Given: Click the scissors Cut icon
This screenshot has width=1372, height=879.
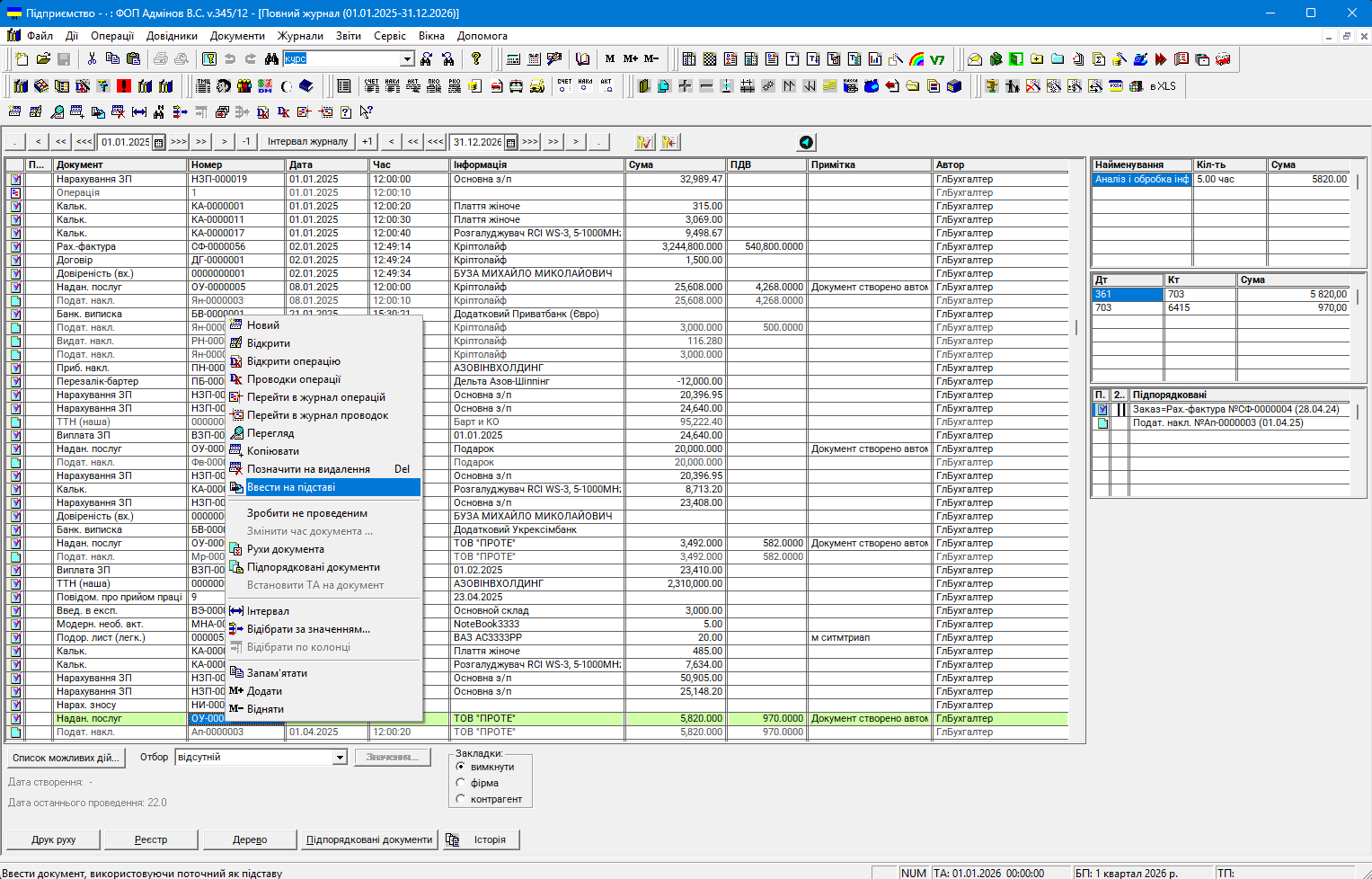Looking at the screenshot, I should [x=92, y=59].
